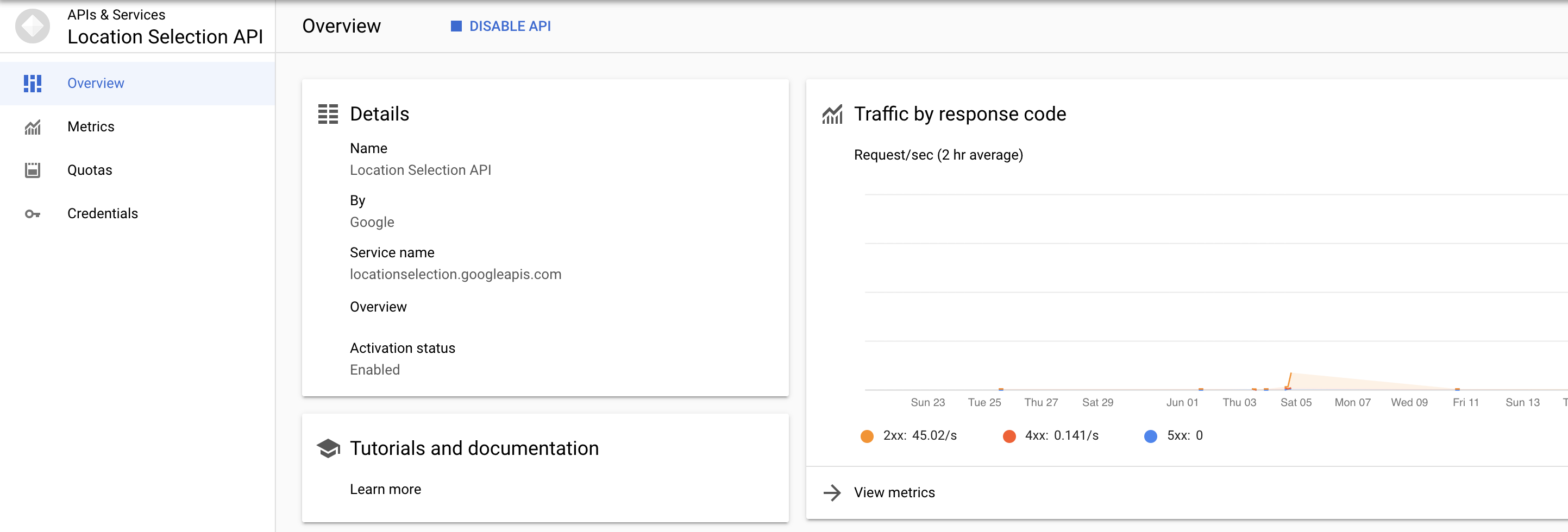Go to Quotas in the sidebar
The height and width of the screenshot is (532, 1568).
(x=90, y=170)
